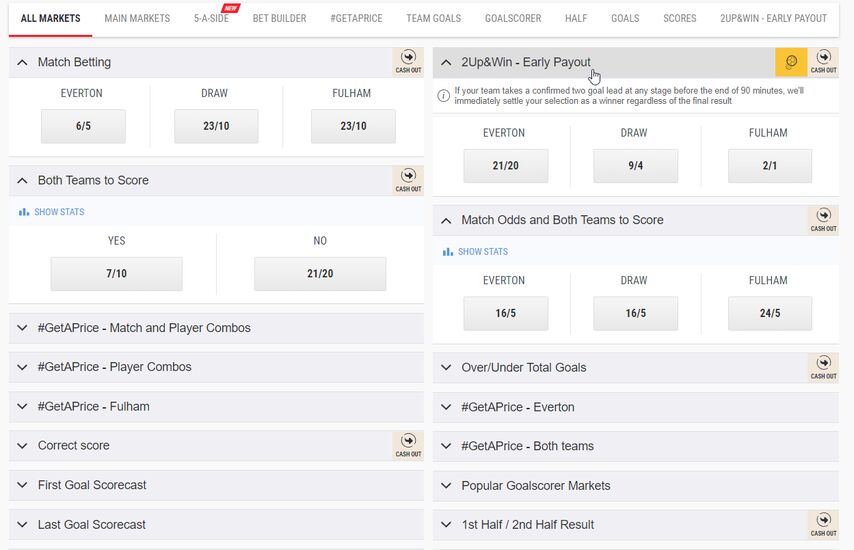854x550 pixels.
Task: Bet Fulham at 2/1 in 2Up&Win
Action: tap(770, 166)
